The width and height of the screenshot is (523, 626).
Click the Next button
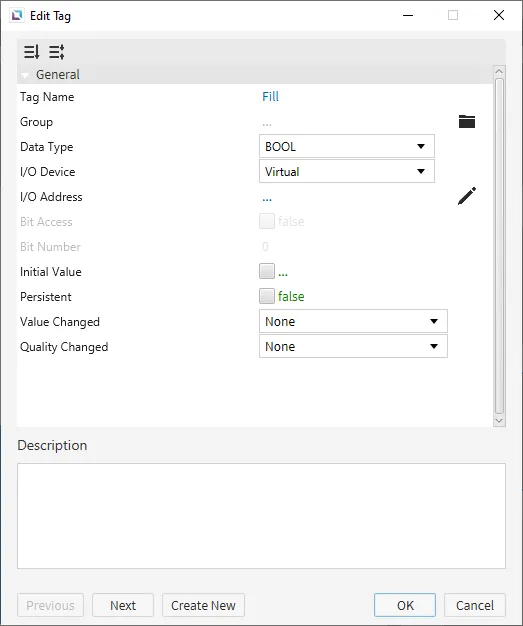click(123, 605)
